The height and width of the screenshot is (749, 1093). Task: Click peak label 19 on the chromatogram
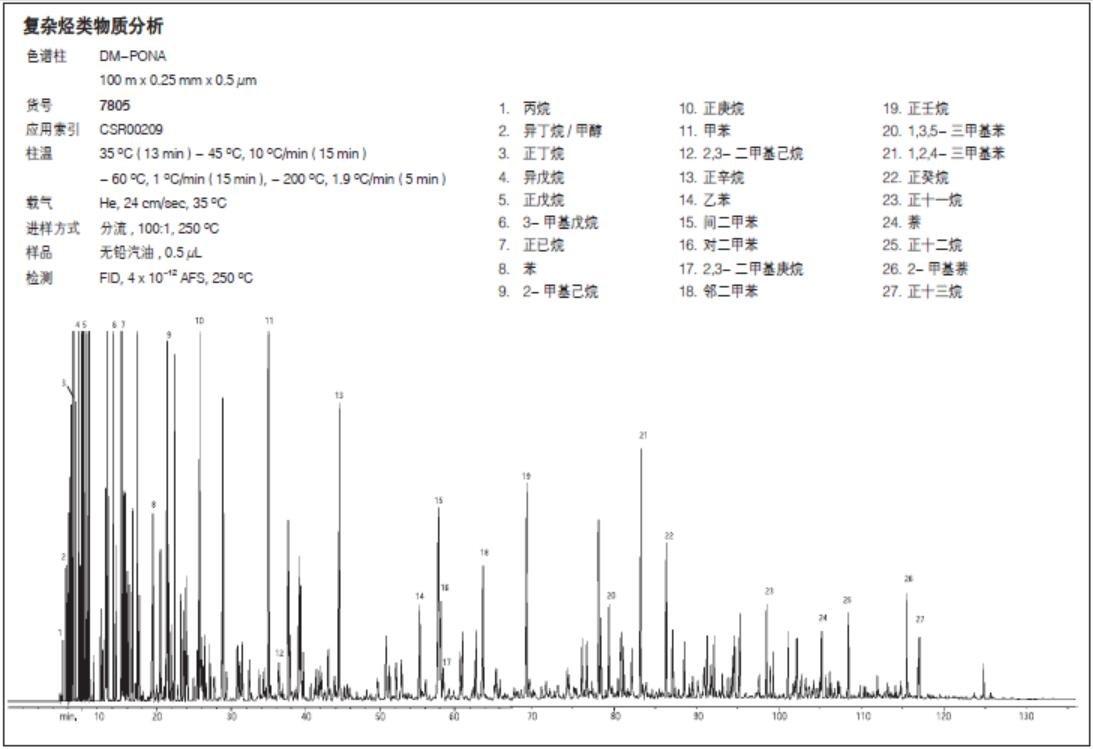[526, 477]
